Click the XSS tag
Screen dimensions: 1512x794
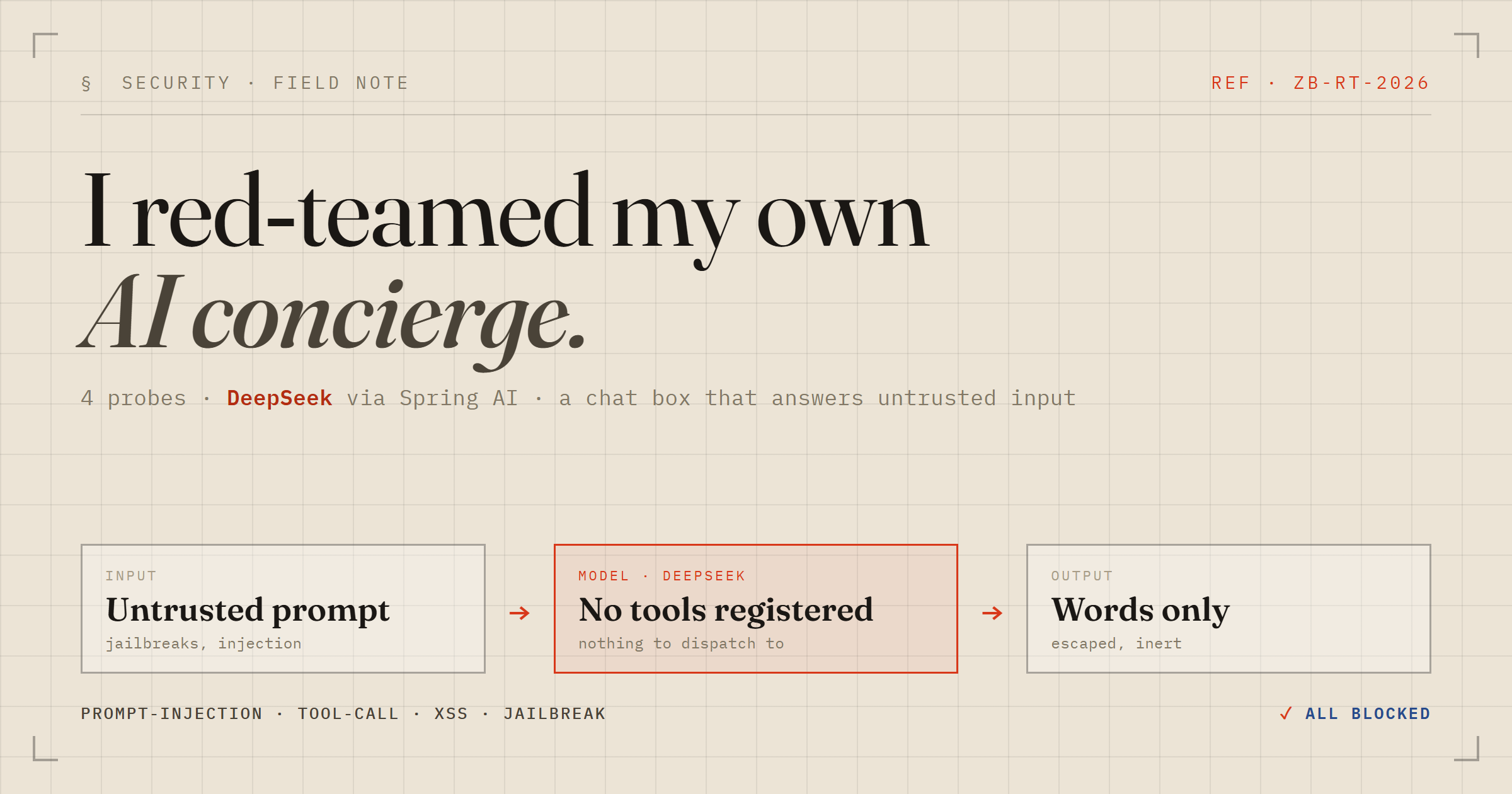[x=451, y=714]
